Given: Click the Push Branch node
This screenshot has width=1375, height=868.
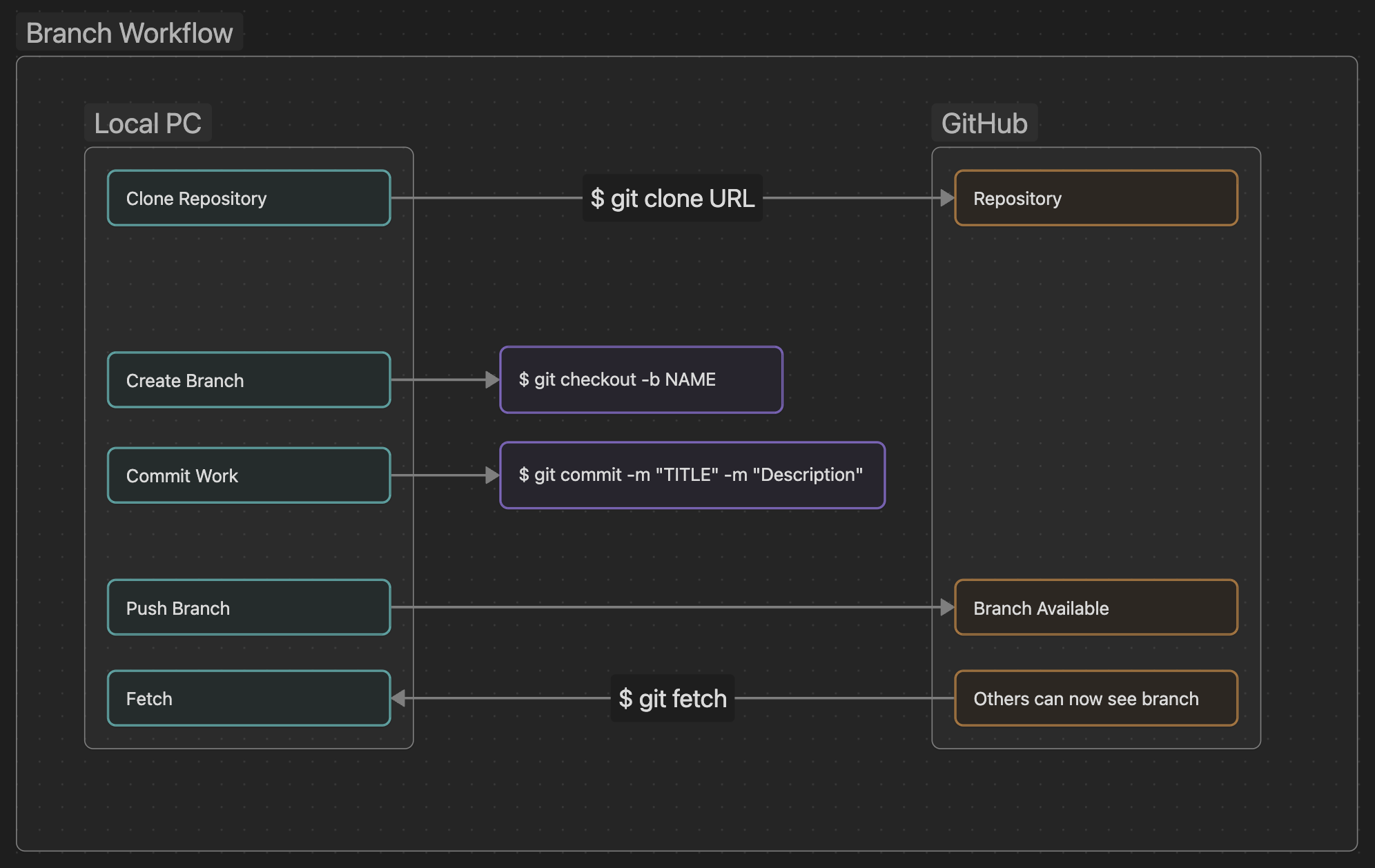Looking at the screenshot, I should pos(248,607).
